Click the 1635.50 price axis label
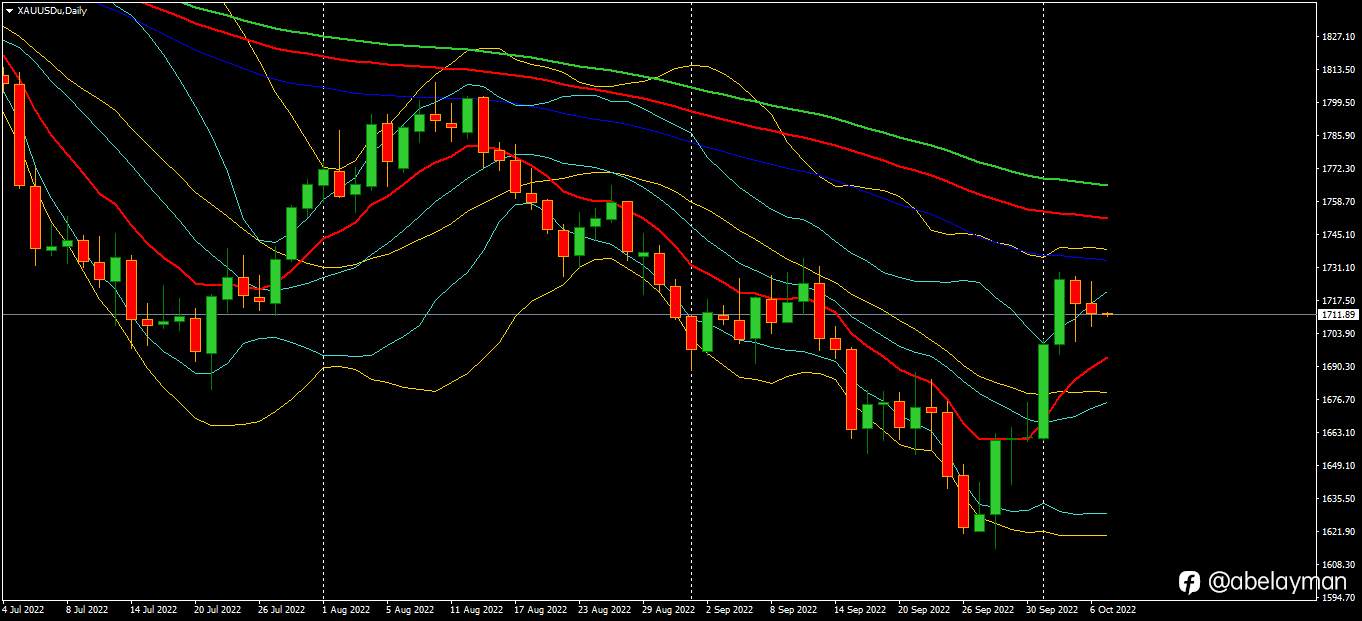This screenshot has width=1362, height=621. pos(1337,498)
